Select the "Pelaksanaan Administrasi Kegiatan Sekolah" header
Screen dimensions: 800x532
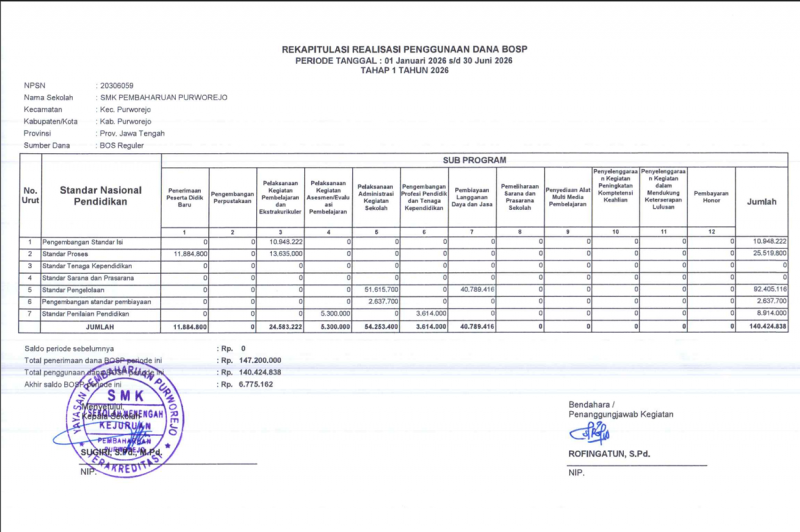tap(376, 197)
